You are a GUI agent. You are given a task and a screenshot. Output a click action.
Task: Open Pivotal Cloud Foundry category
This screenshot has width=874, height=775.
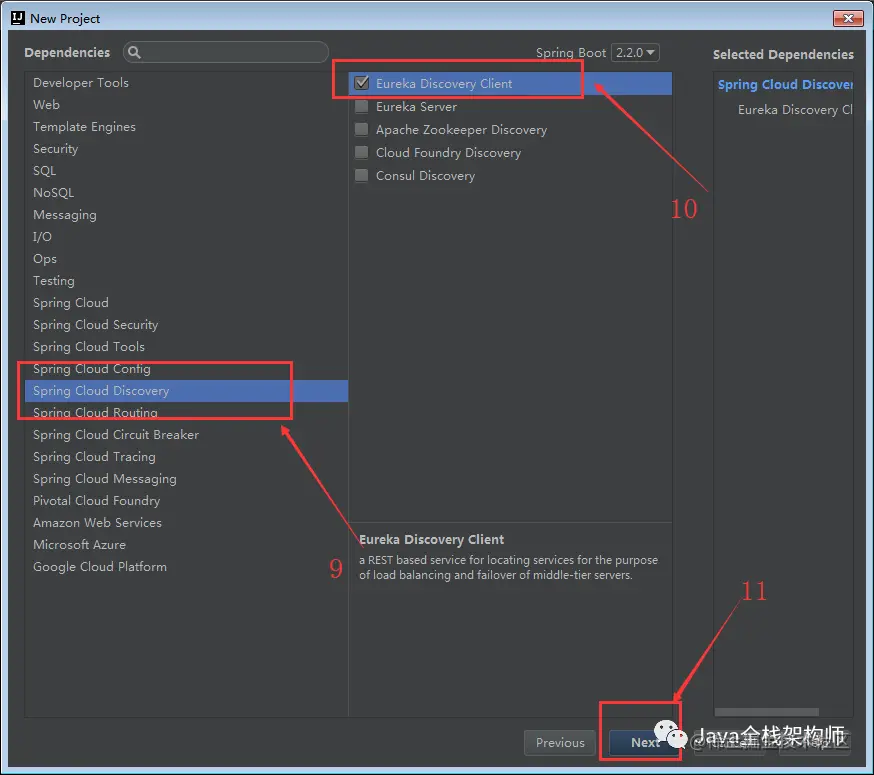(x=186, y=501)
